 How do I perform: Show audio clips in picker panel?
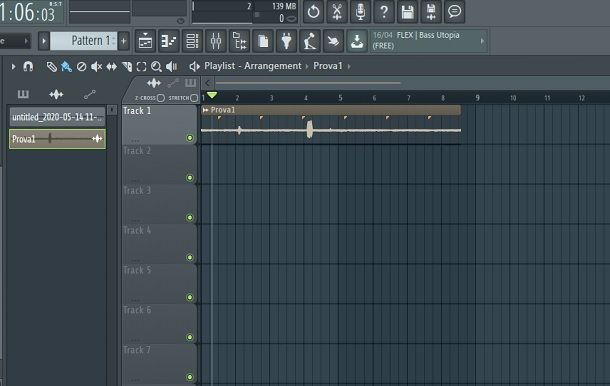click(x=56, y=94)
